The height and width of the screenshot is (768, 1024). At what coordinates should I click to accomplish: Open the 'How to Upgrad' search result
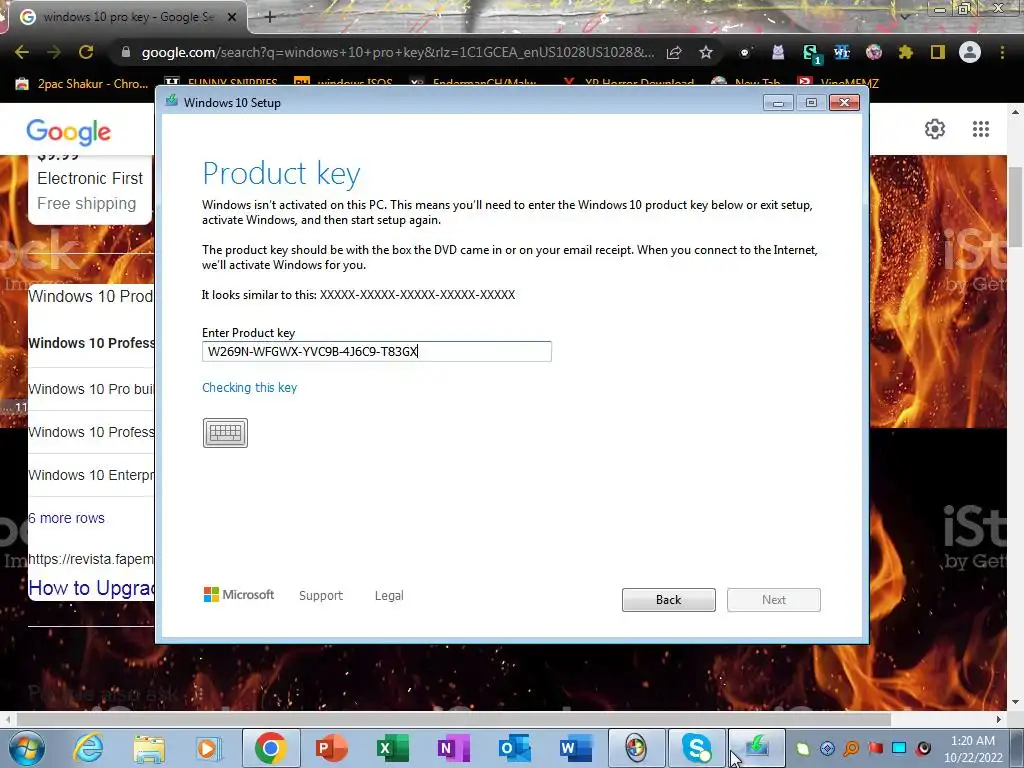91,588
